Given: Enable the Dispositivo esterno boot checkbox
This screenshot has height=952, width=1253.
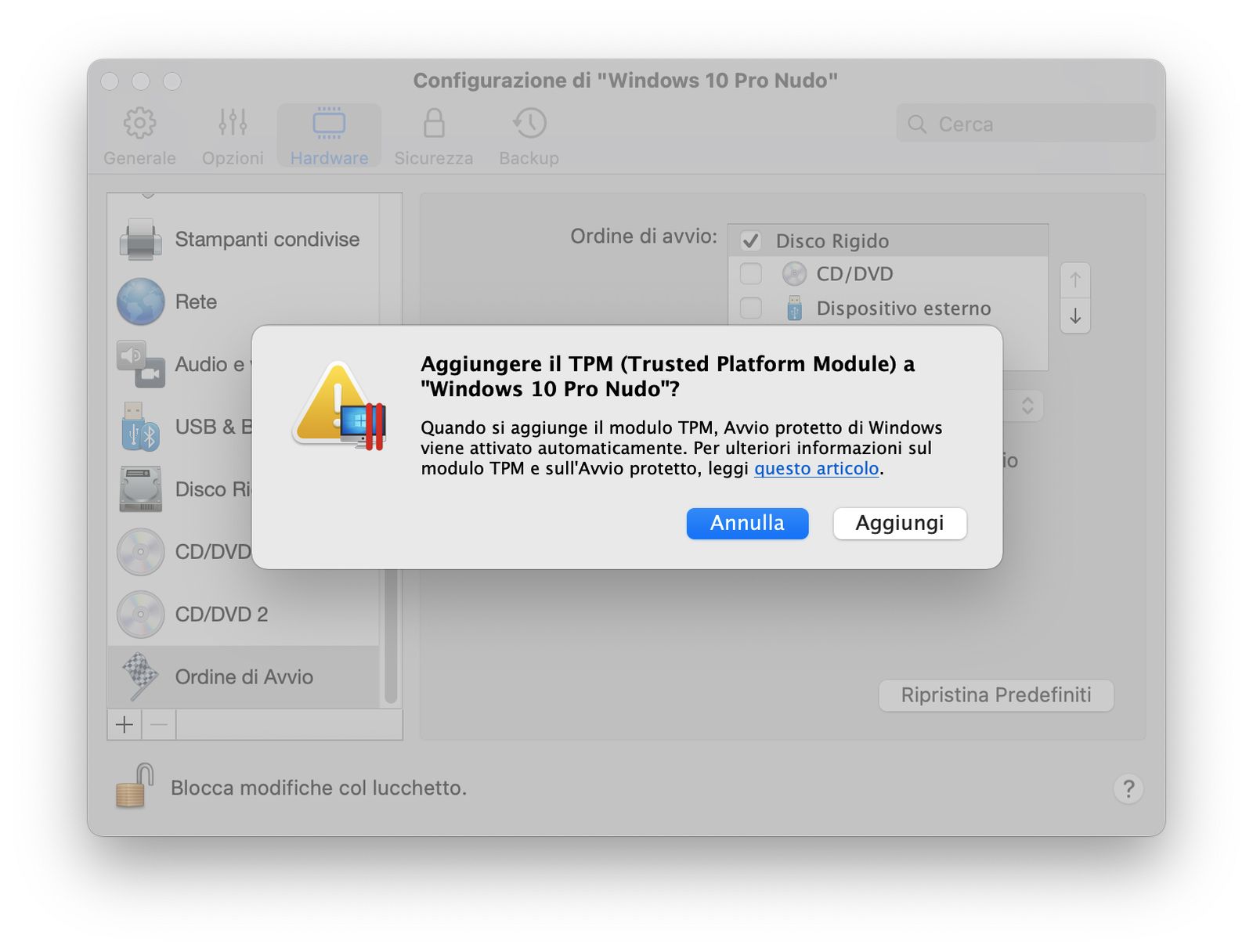Looking at the screenshot, I should pyautogui.click(x=751, y=308).
